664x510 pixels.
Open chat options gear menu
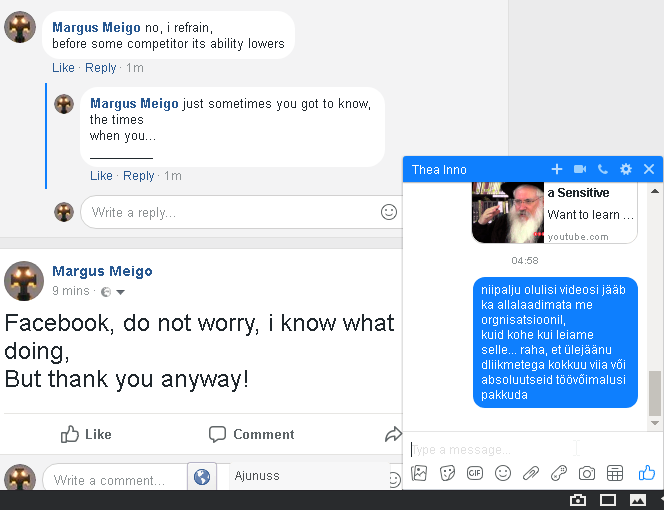625,169
